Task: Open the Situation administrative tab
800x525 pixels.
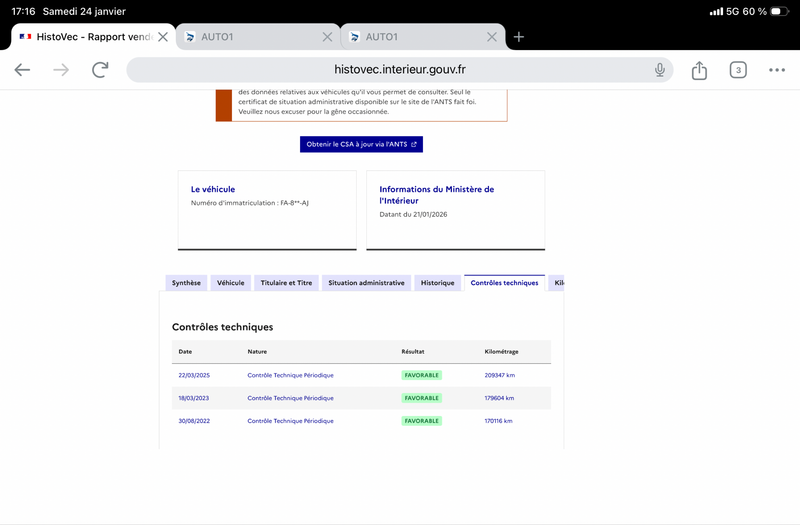Action: tap(366, 283)
